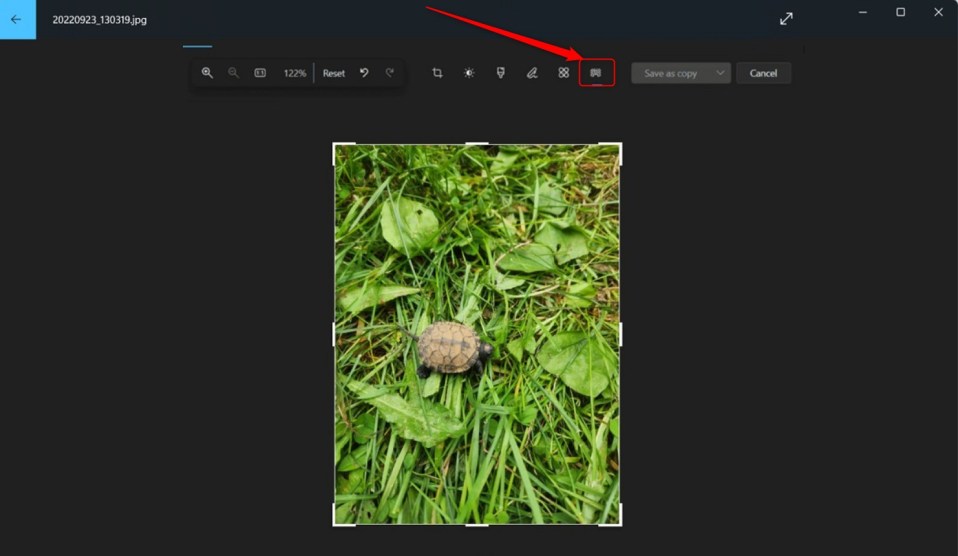Screen dimensions: 958x556
Task: Click the right edge crop handle
Action: pyautogui.click(x=620, y=334)
